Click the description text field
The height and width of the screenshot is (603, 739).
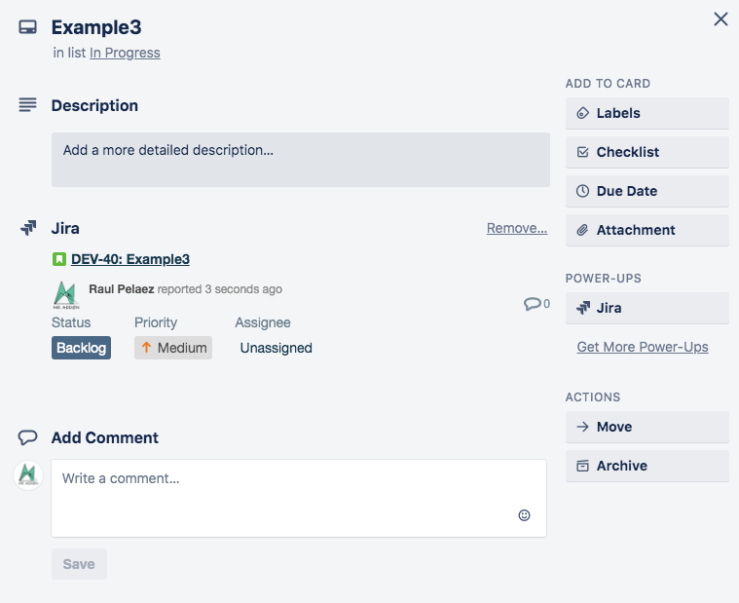[x=300, y=160]
